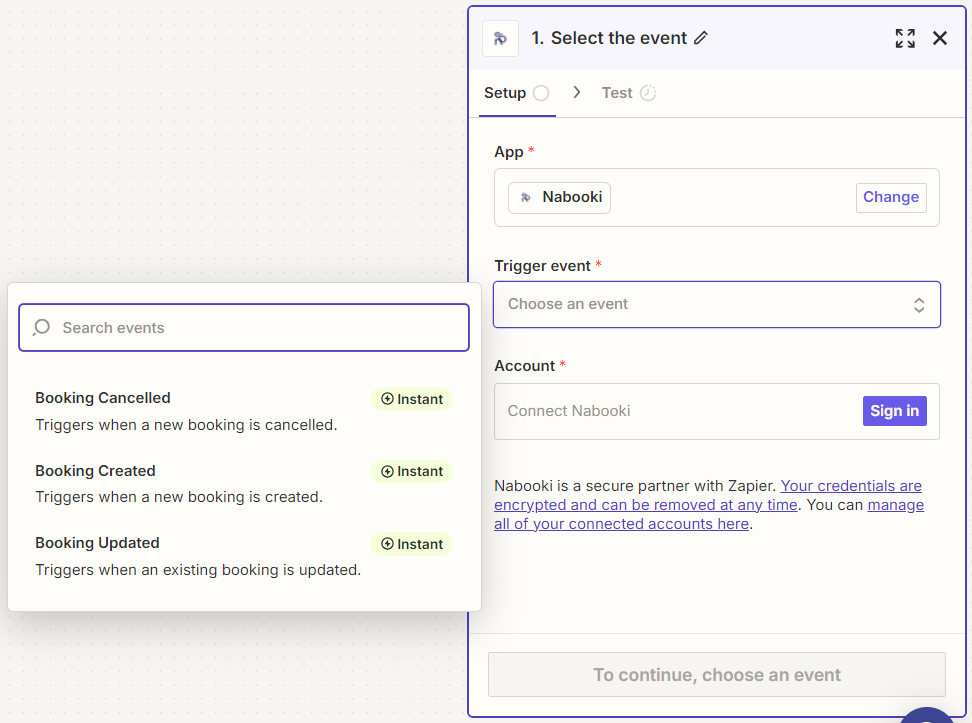Click Instant badge for Booking Updated
Image resolution: width=972 pixels, height=723 pixels.
412,544
